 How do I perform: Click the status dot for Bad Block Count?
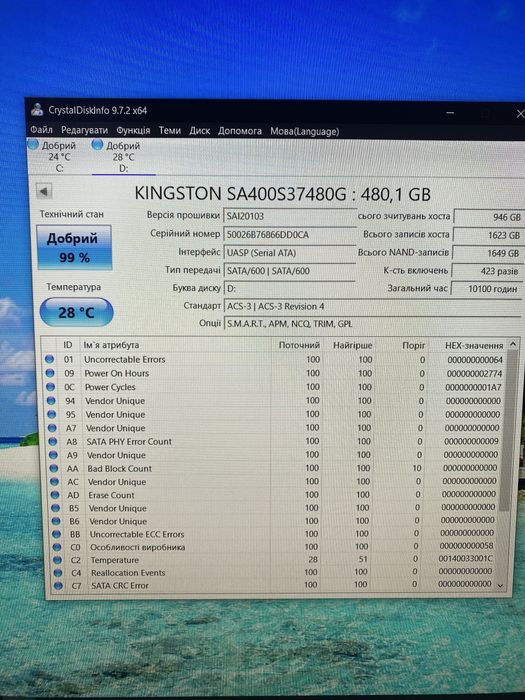click(x=54, y=468)
